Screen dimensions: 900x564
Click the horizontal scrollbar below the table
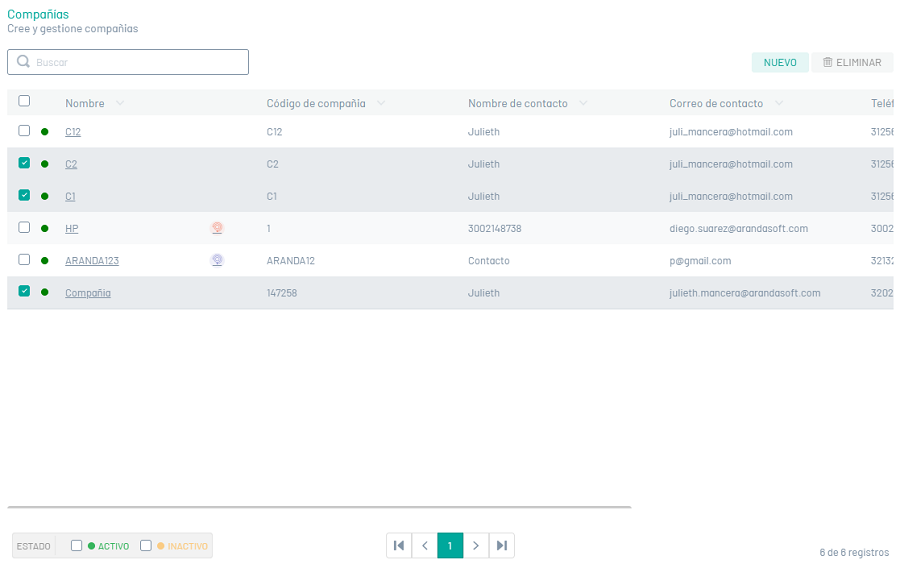point(320,507)
